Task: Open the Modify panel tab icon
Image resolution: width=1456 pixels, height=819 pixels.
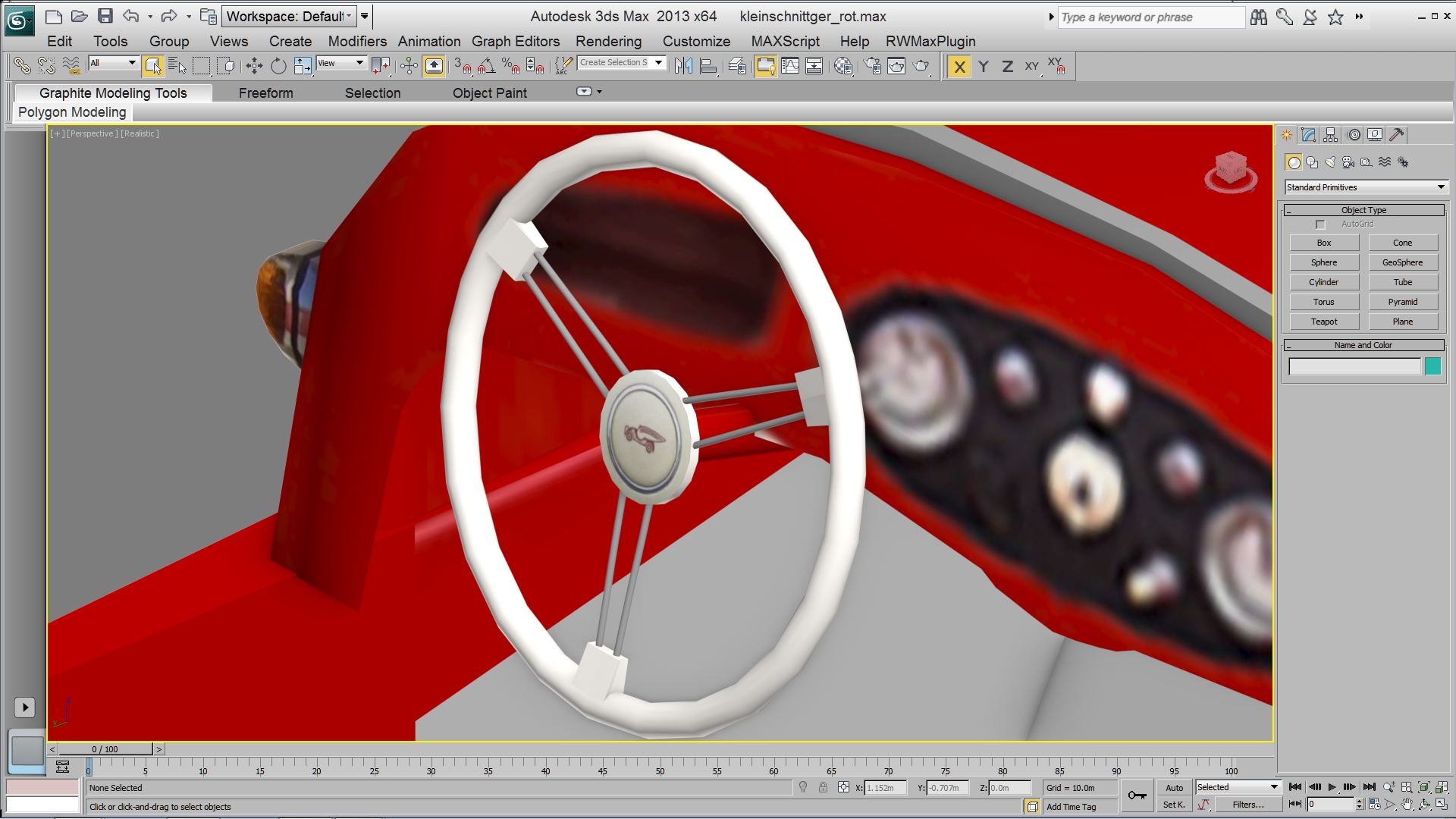Action: click(1309, 135)
